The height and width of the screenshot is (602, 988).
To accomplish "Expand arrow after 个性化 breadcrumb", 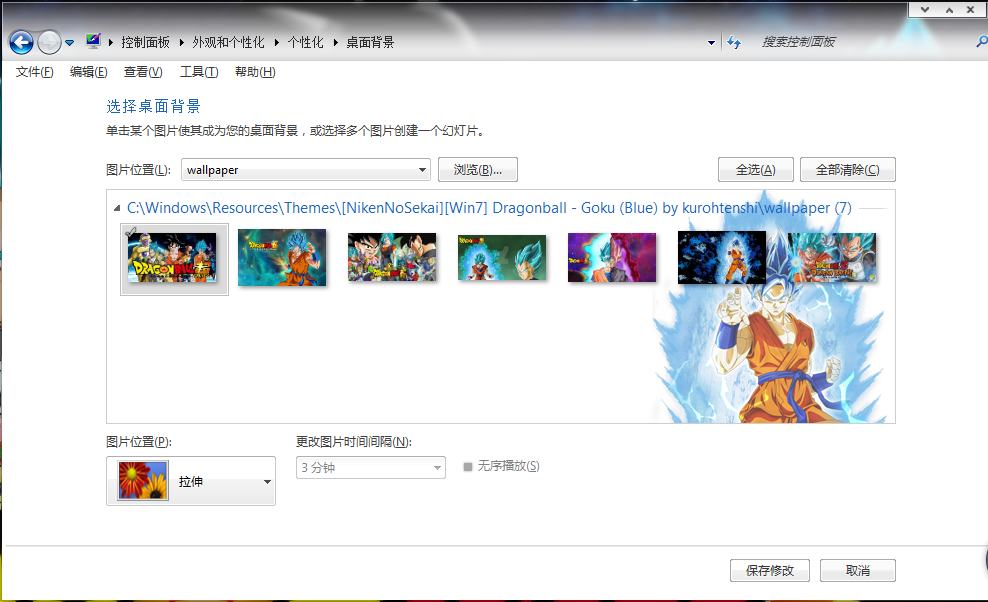I will pos(335,42).
